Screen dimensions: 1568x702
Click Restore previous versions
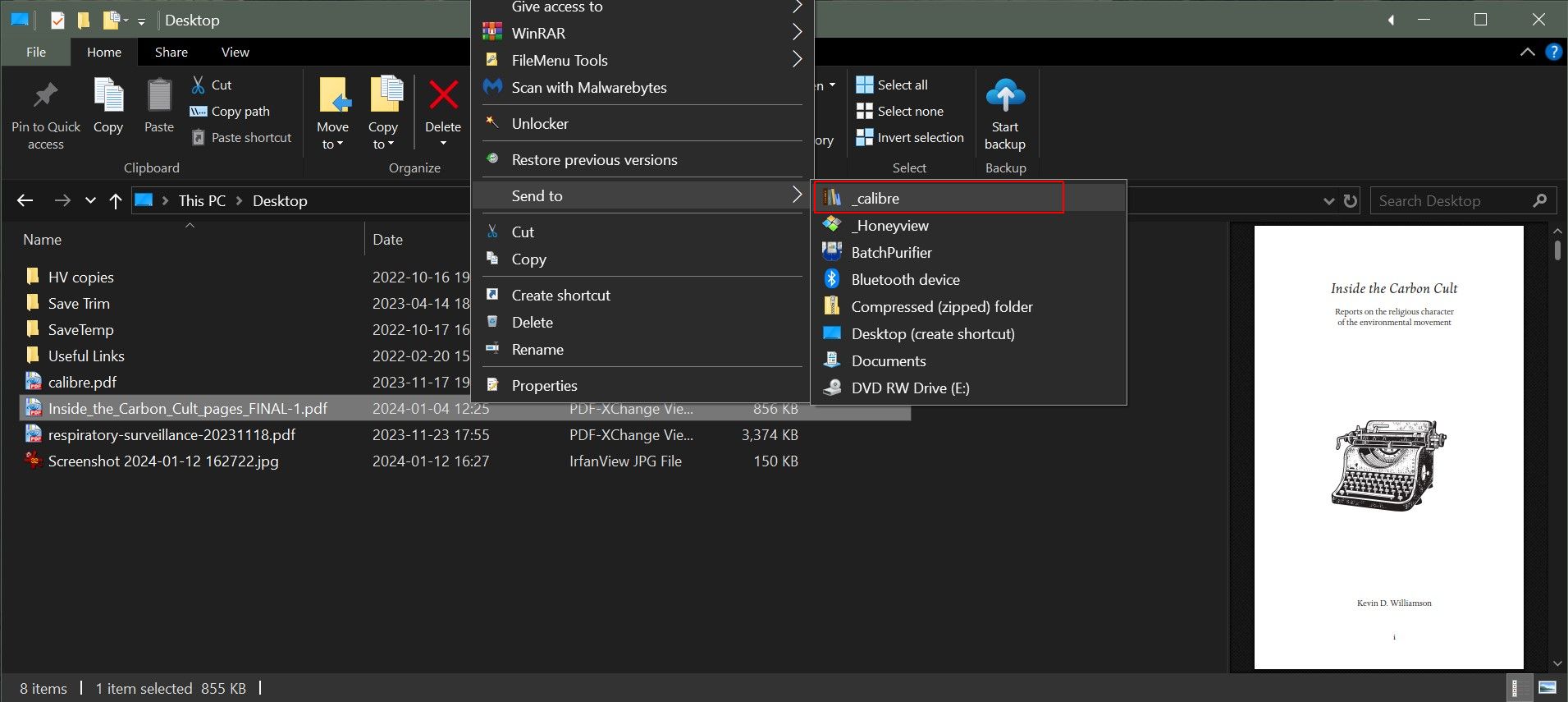tap(641, 159)
